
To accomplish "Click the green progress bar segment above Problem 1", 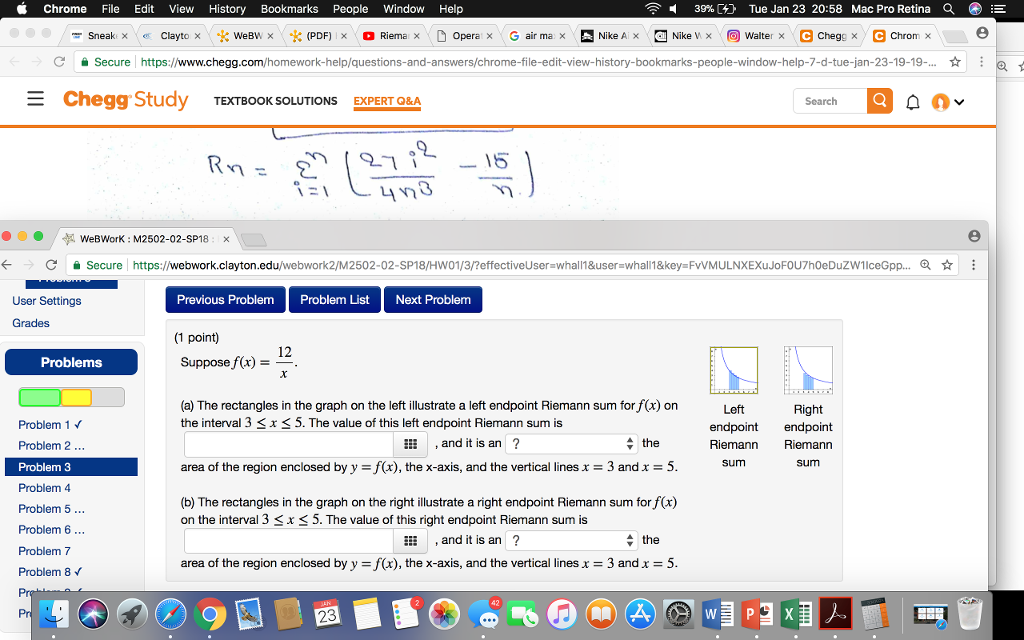I will [40, 397].
